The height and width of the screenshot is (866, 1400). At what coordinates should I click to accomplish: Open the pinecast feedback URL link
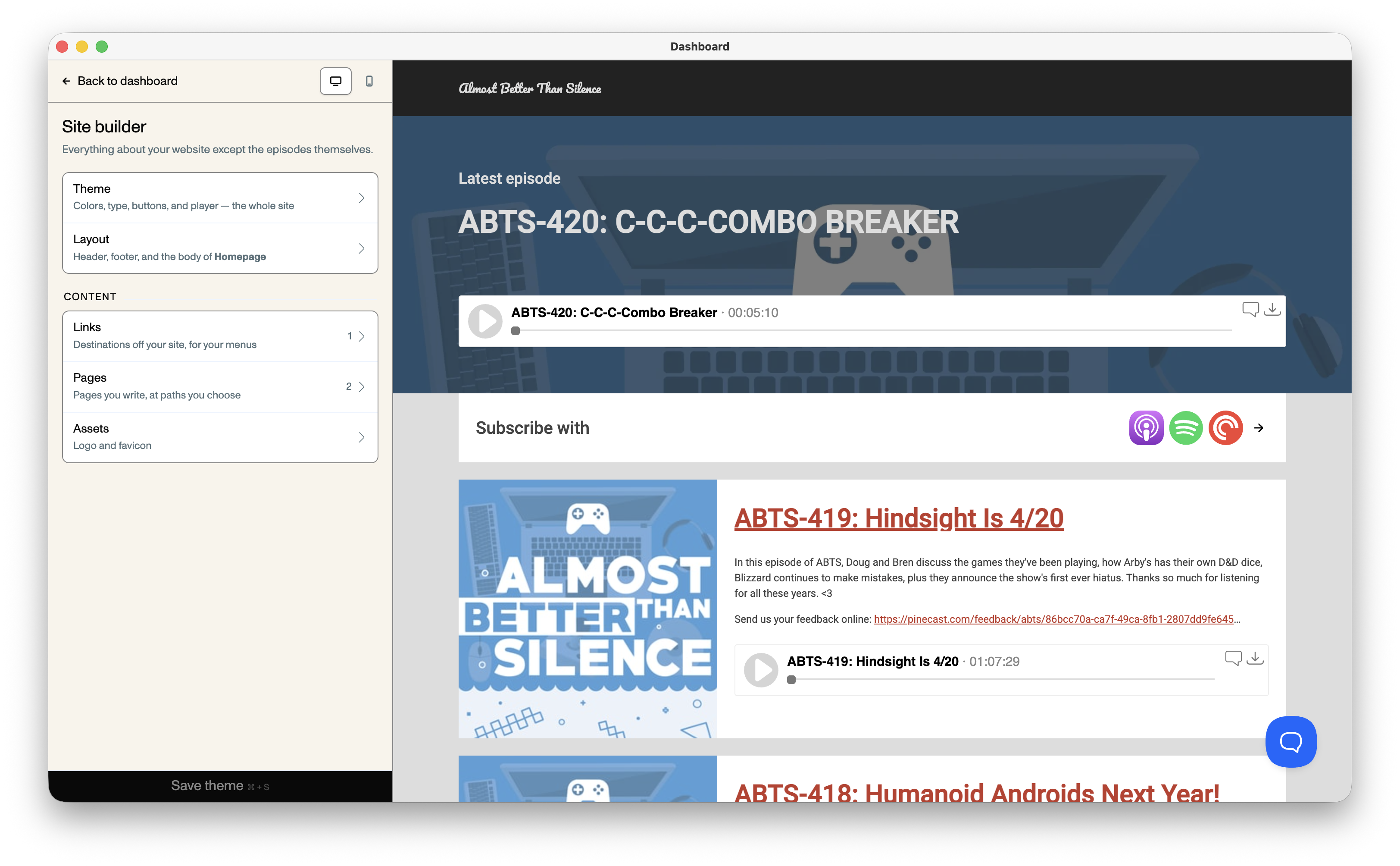(1053, 619)
